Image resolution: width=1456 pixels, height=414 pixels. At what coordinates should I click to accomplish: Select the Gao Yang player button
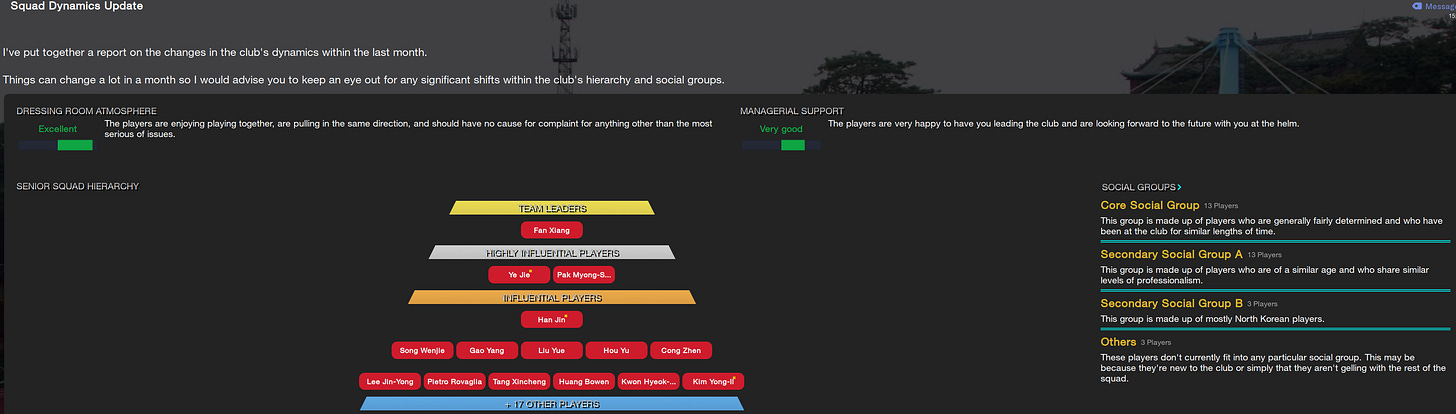[x=487, y=351]
